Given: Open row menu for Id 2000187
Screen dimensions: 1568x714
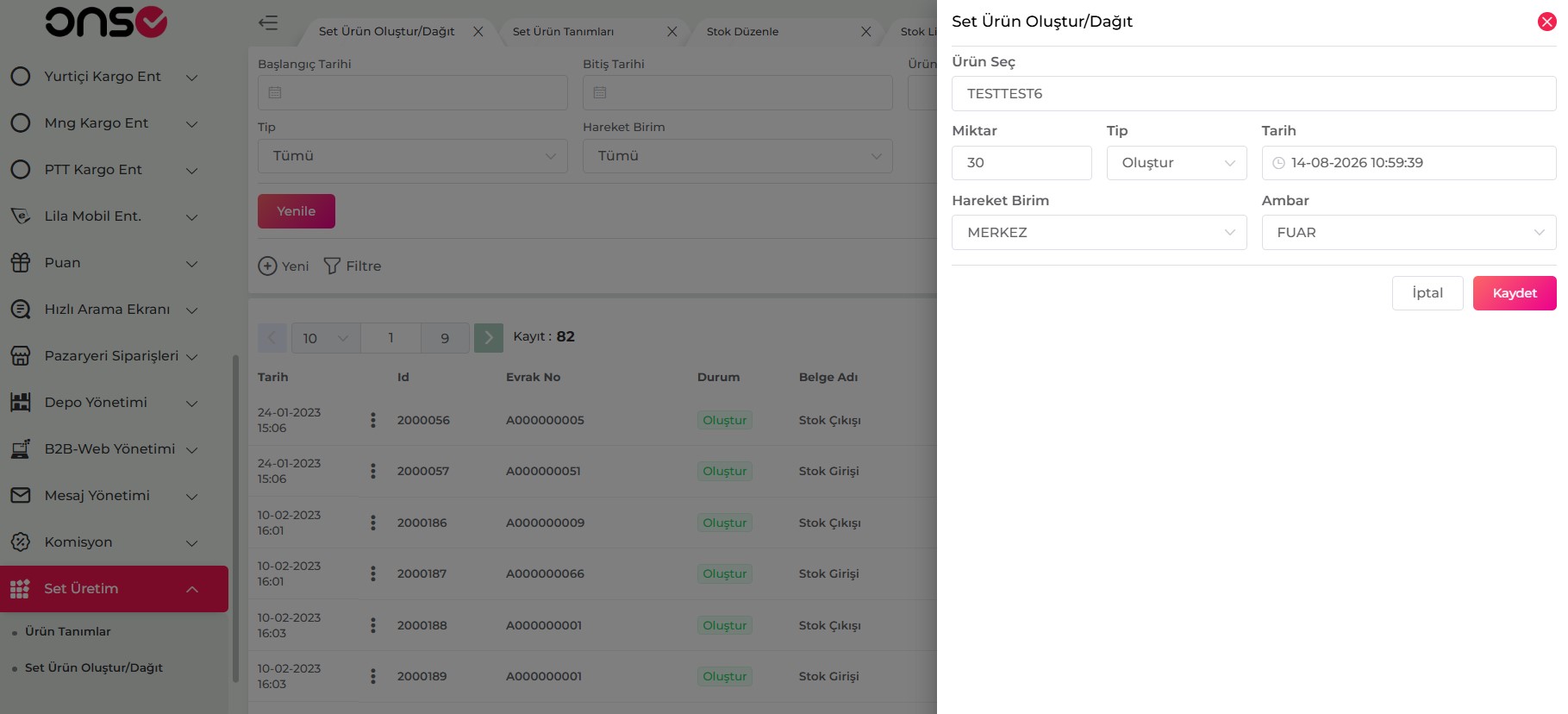Looking at the screenshot, I should pos(373,573).
